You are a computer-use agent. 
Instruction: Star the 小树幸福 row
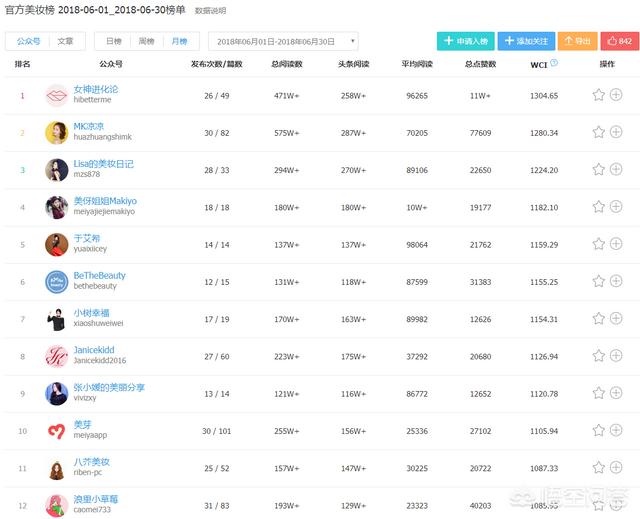tap(598, 319)
